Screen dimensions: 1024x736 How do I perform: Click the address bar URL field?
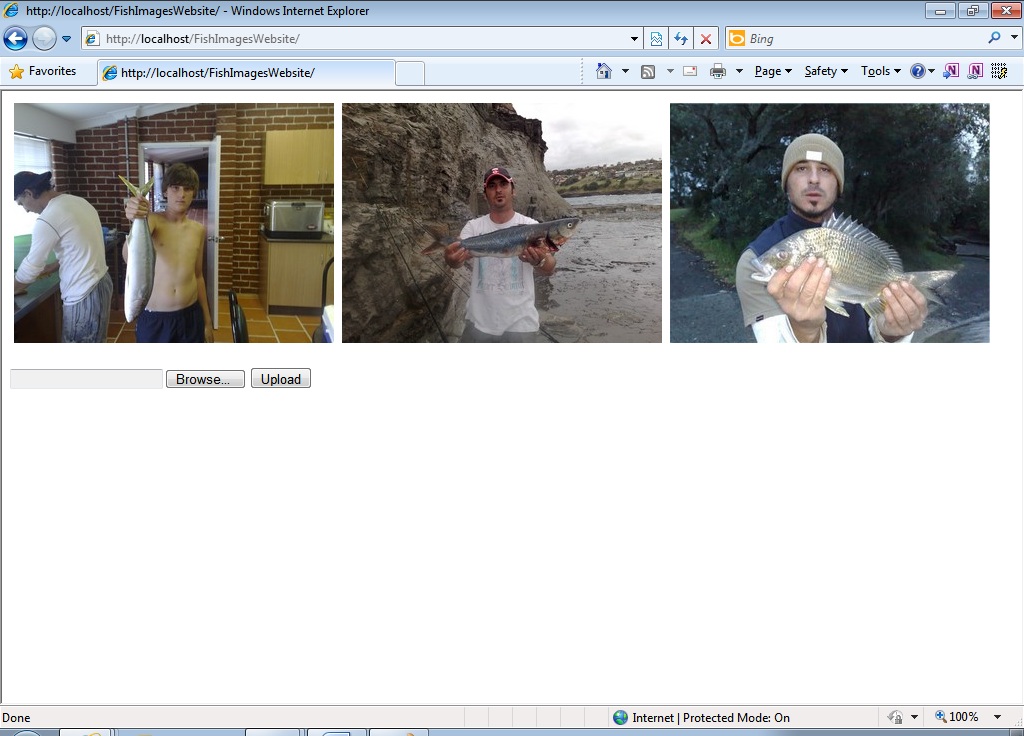pos(362,39)
